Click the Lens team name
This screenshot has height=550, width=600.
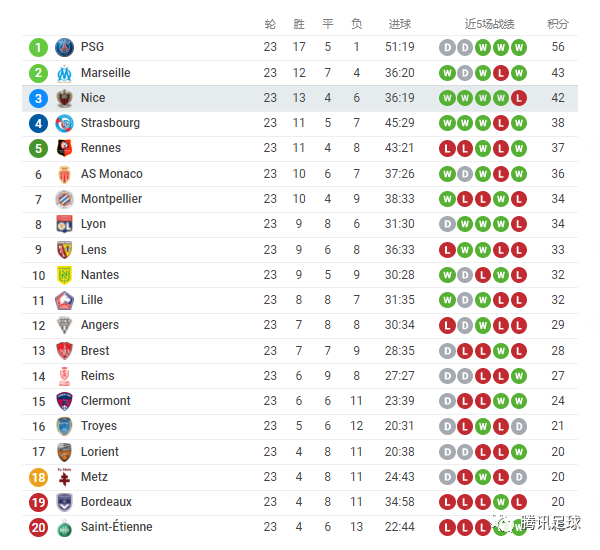[x=93, y=250]
